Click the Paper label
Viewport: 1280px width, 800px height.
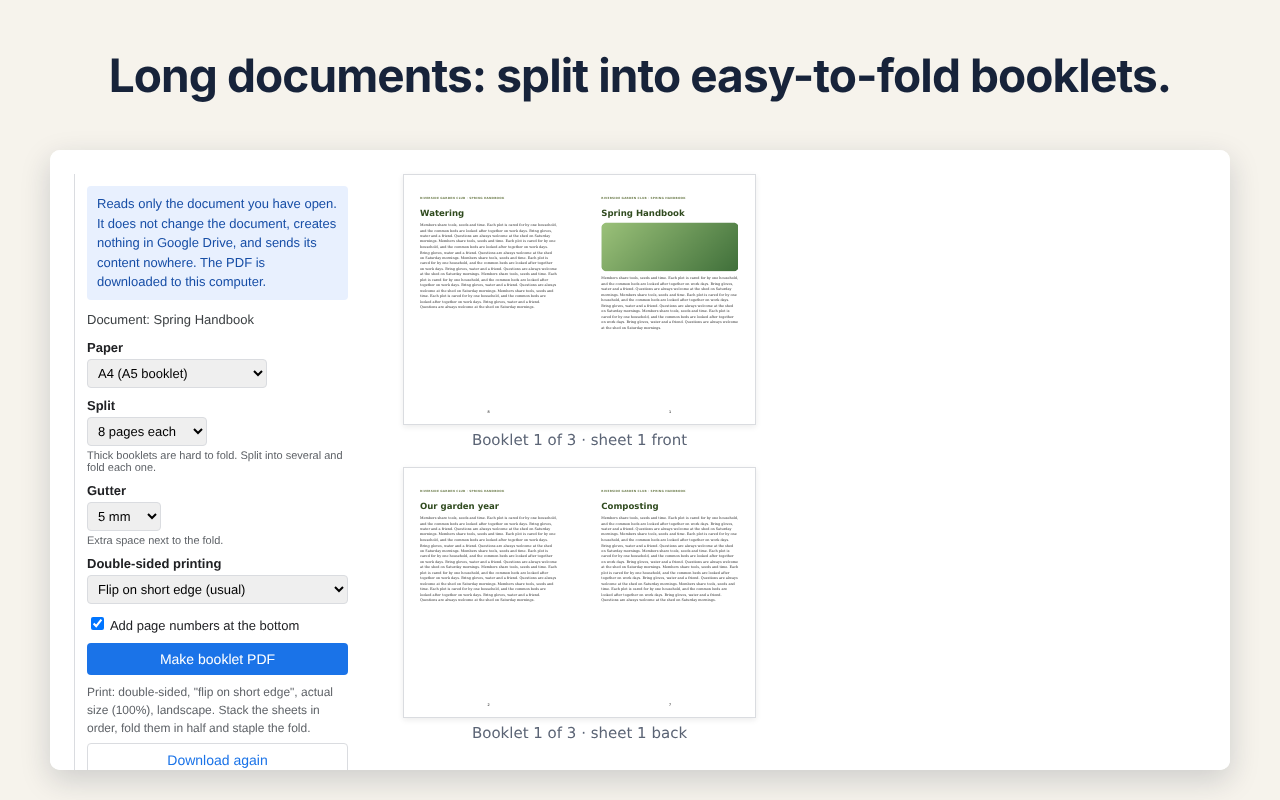(105, 348)
